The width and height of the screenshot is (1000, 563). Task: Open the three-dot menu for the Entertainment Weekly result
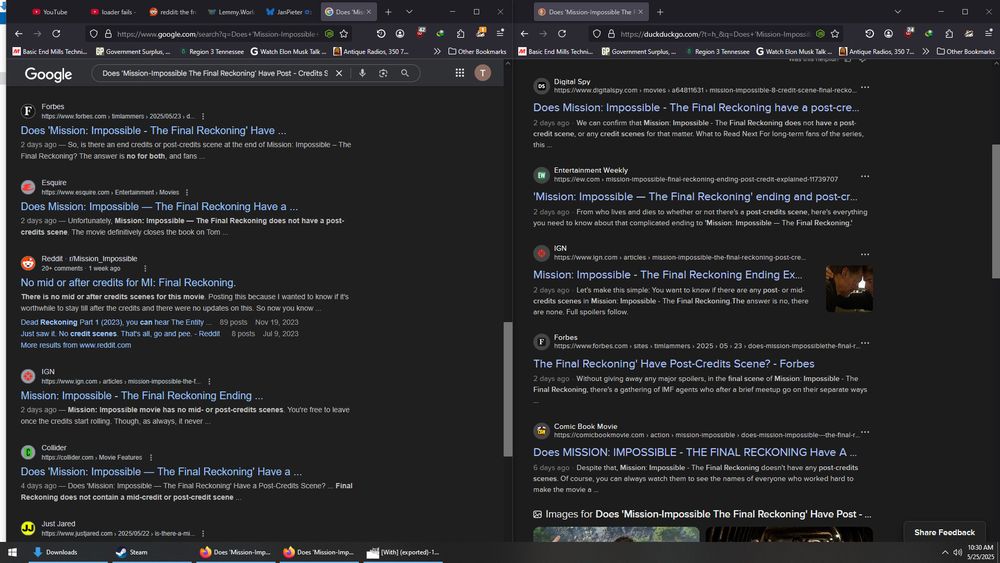(x=865, y=176)
